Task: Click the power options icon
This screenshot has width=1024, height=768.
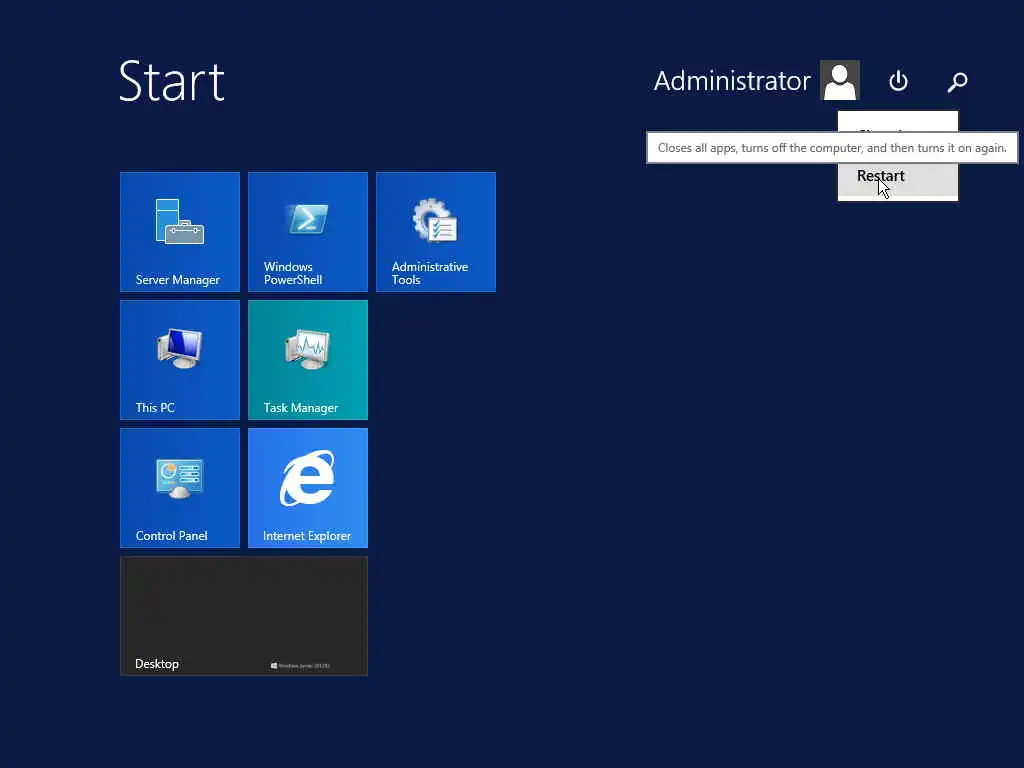Action: [x=898, y=81]
